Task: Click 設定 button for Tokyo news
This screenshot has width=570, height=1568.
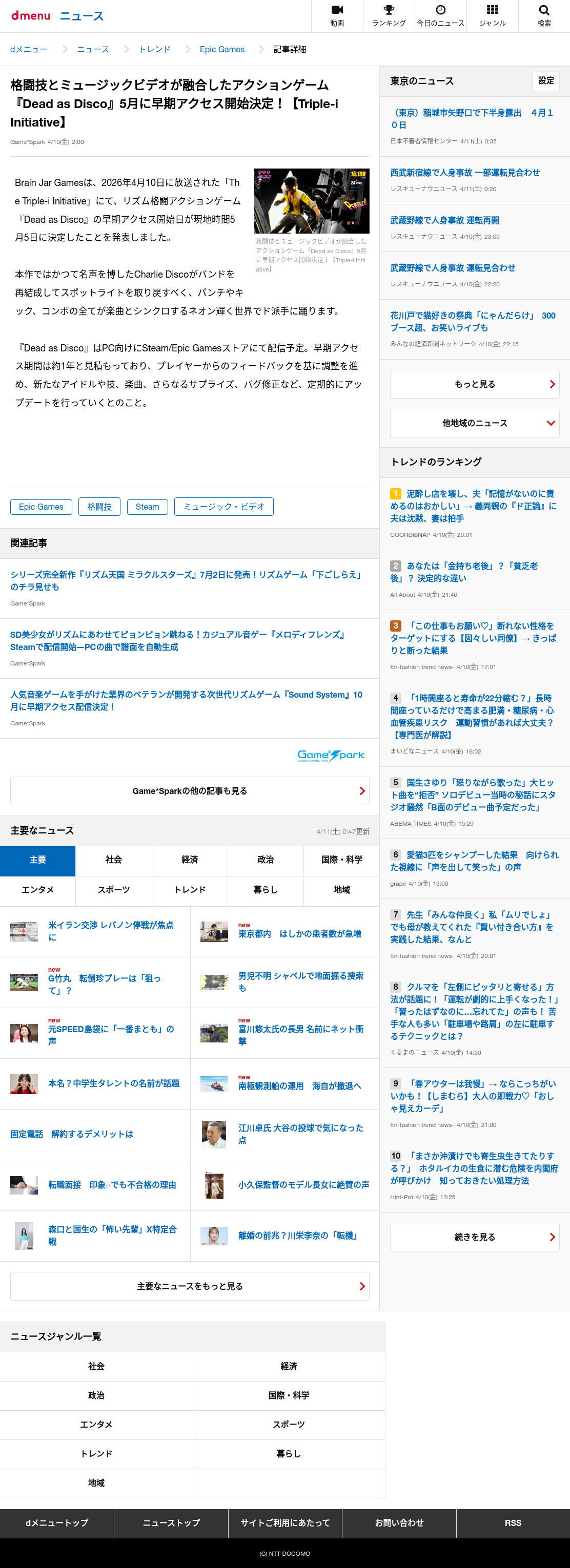Action: [545, 81]
